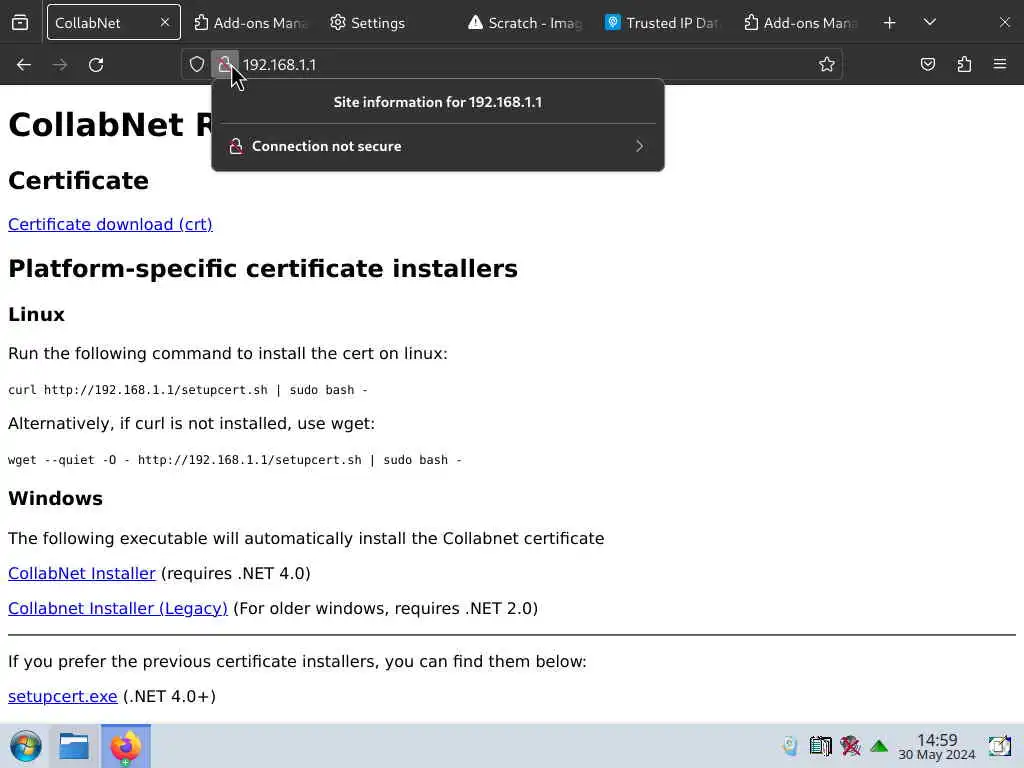Open the setupcert.exe link

(x=63, y=697)
